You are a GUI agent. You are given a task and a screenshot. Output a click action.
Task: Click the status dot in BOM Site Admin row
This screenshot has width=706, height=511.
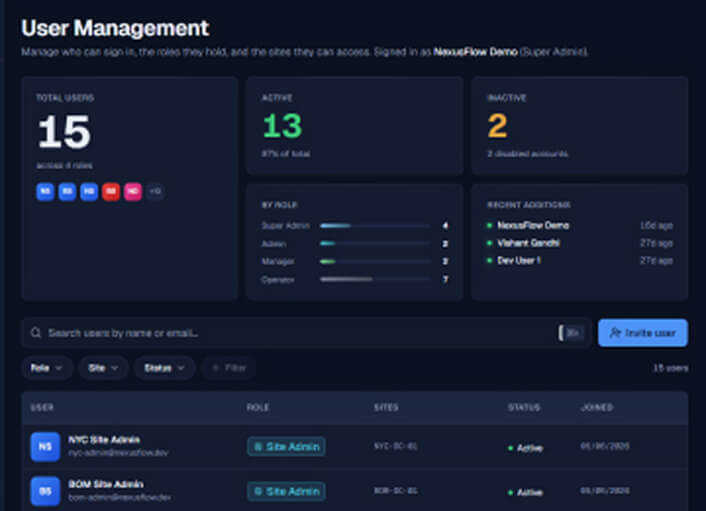pyautogui.click(x=511, y=493)
